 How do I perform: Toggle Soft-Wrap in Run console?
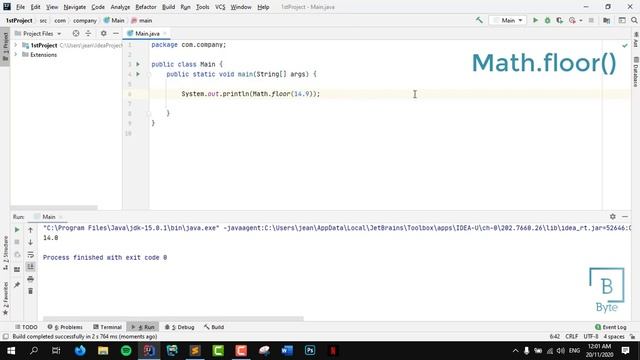(x=30, y=255)
